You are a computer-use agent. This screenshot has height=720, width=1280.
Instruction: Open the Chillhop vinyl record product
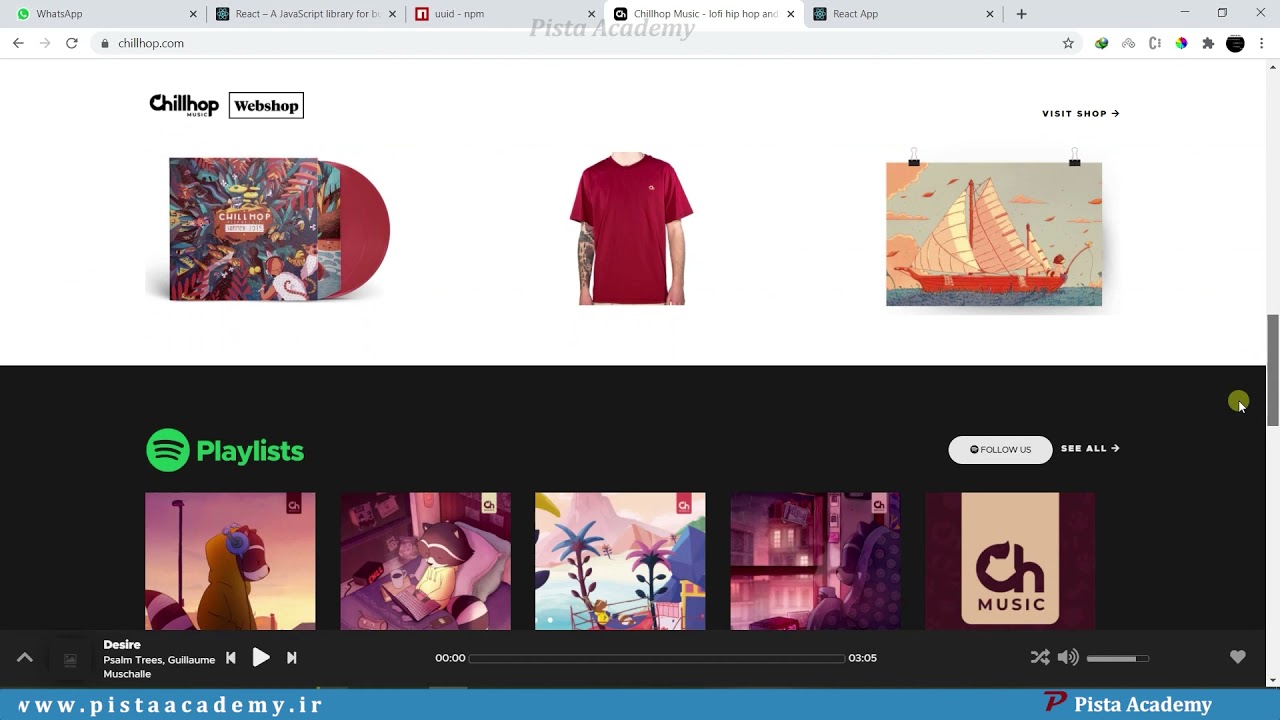click(x=268, y=229)
